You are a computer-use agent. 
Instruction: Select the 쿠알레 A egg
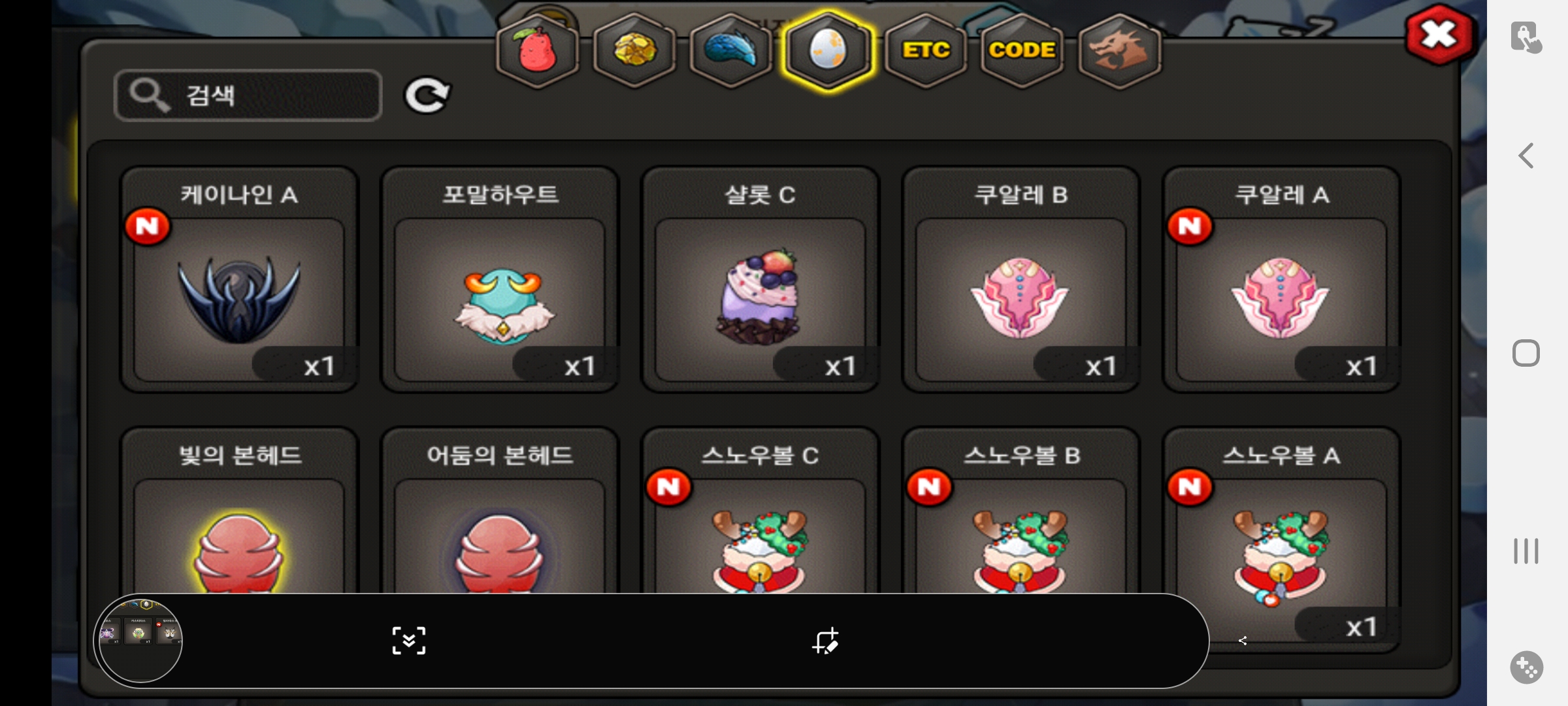pos(1282,280)
